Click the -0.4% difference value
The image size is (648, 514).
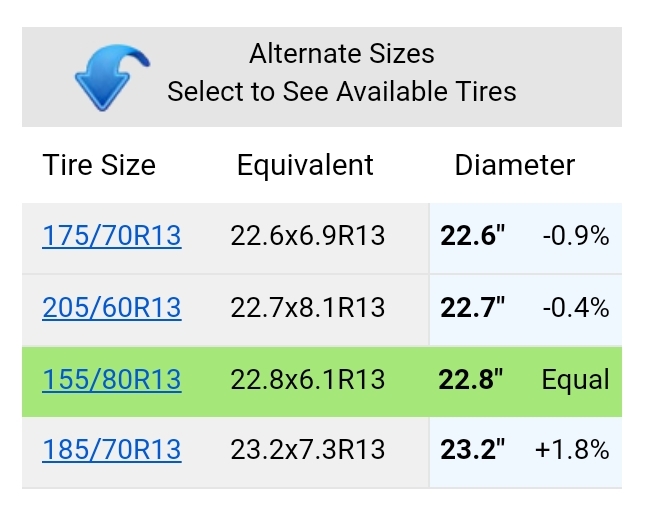[576, 308]
